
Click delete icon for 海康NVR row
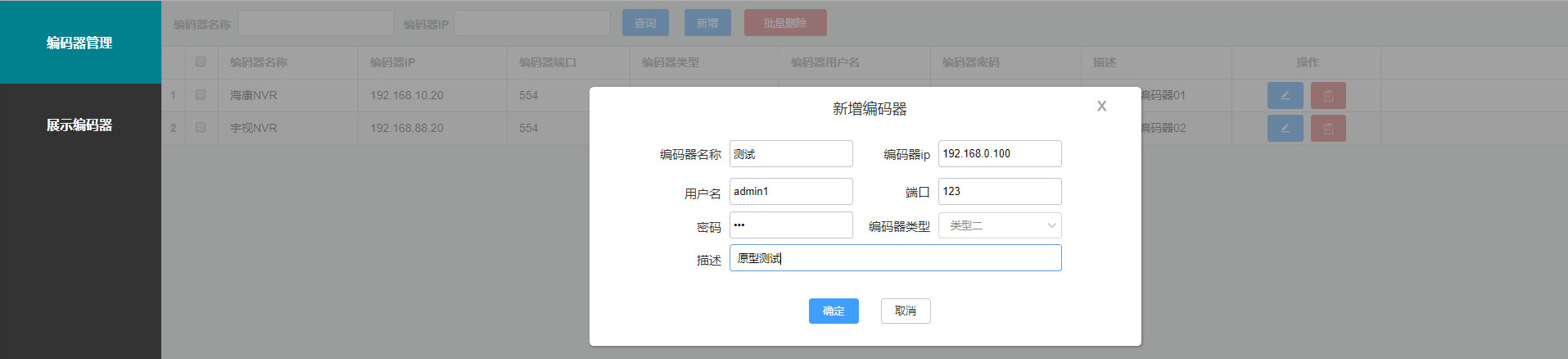coord(1328,96)
